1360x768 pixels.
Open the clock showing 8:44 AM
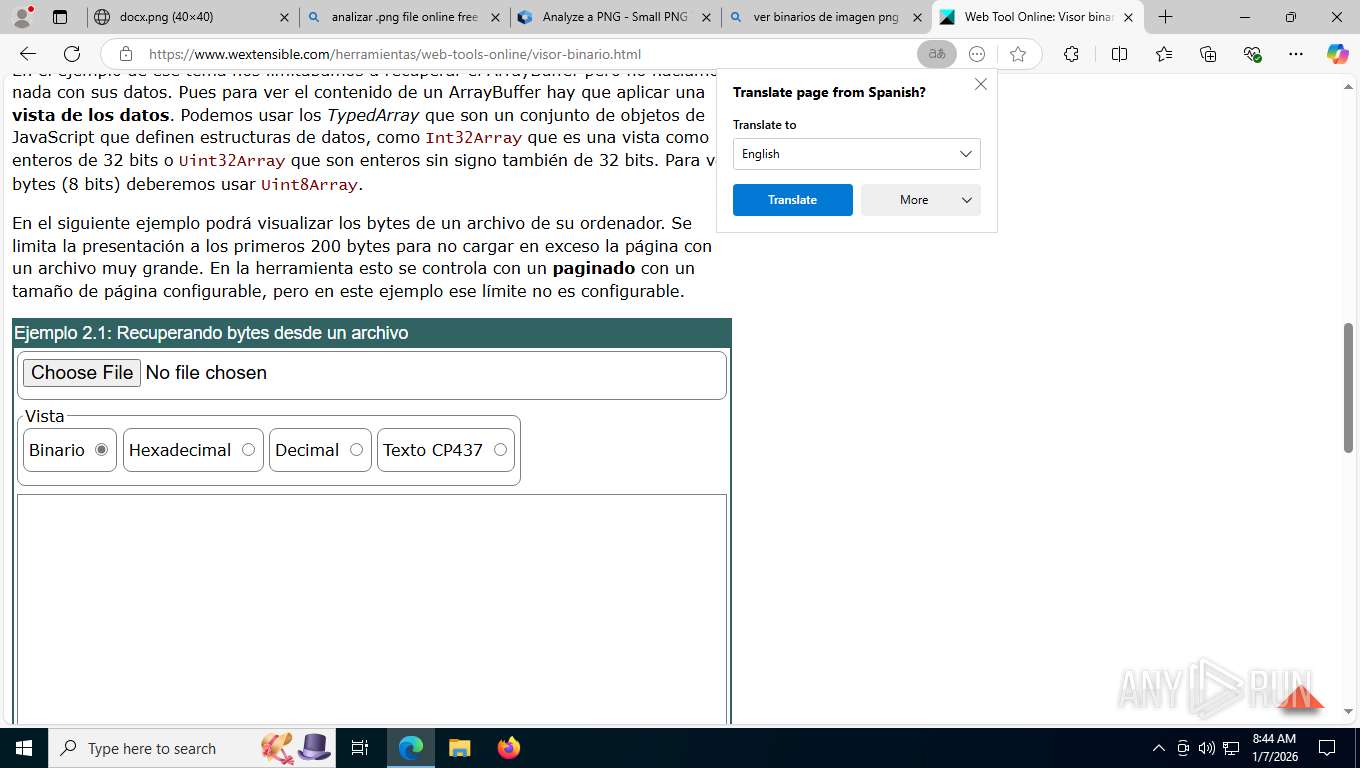tap(1273, 748)
